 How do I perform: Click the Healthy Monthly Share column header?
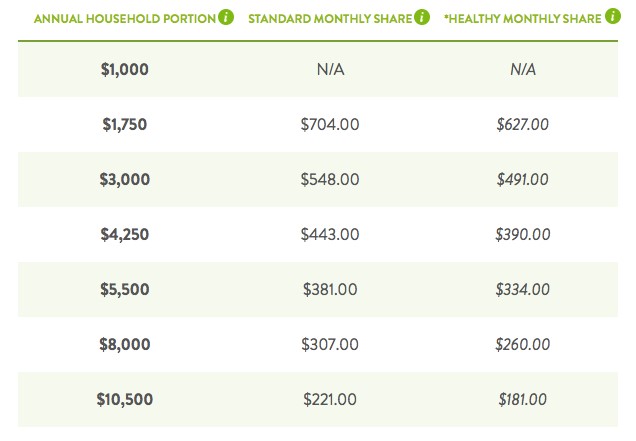tap(522, 19)
